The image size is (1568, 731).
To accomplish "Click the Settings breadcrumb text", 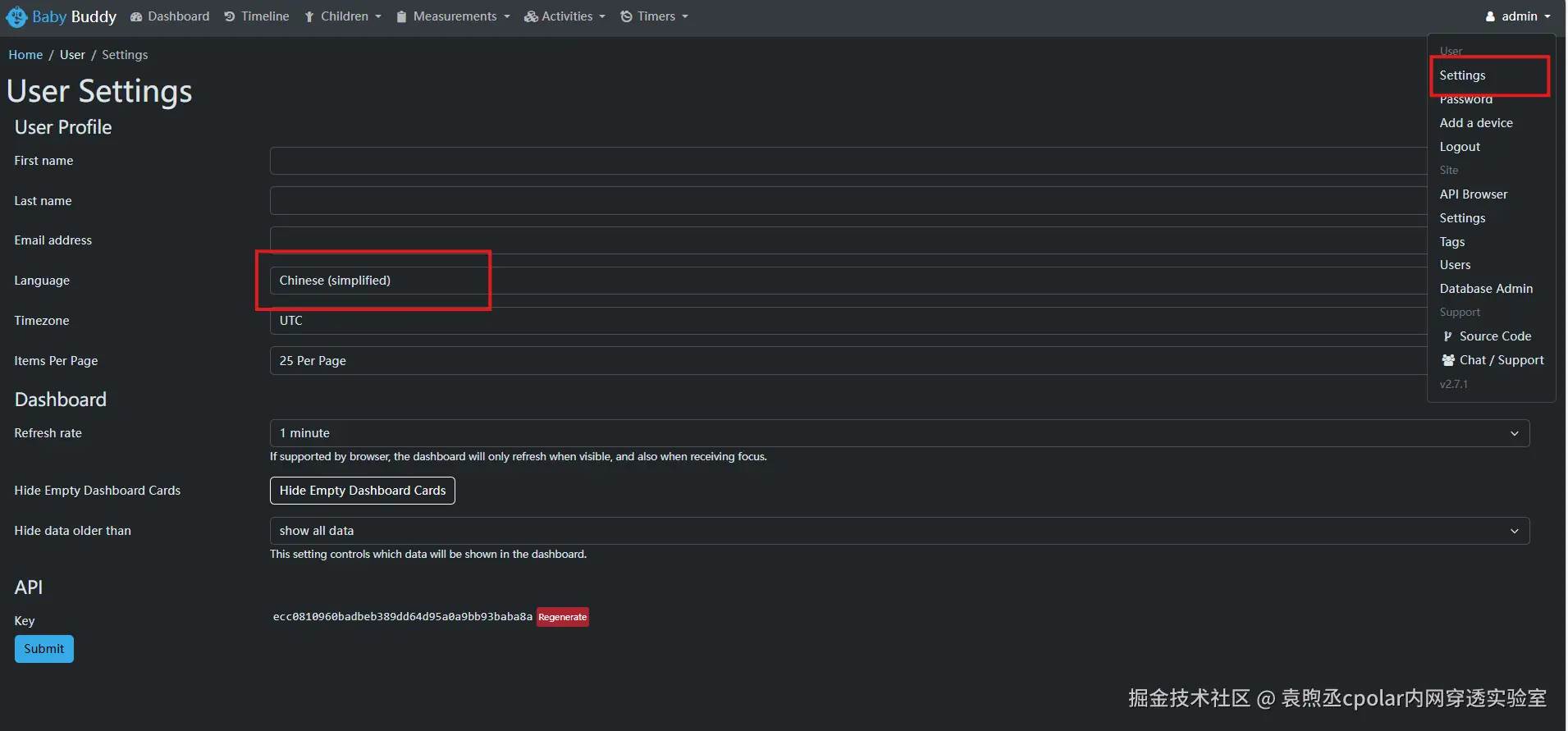I will tap(125, 55).
